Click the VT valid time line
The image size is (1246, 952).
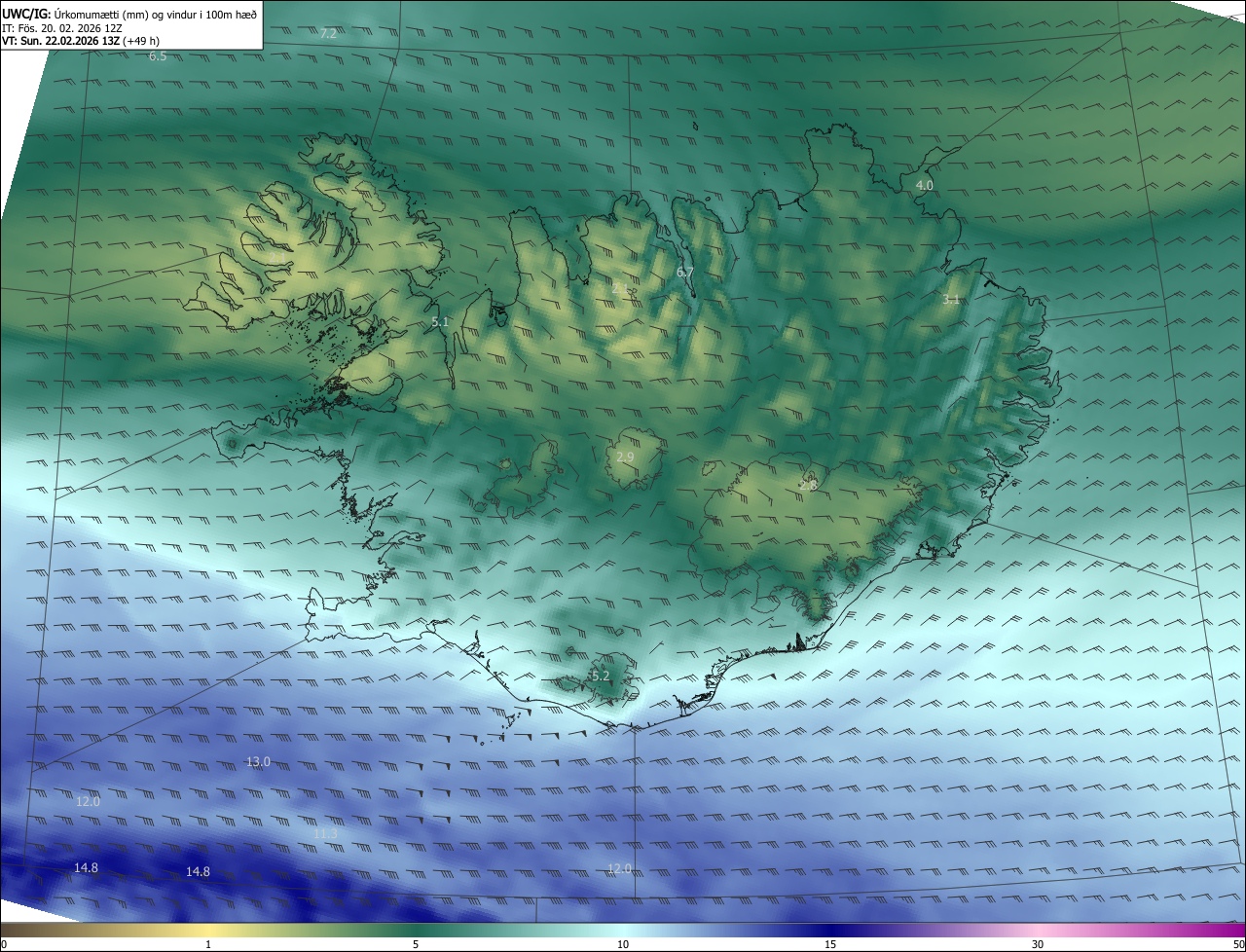[x=81, y=41]
